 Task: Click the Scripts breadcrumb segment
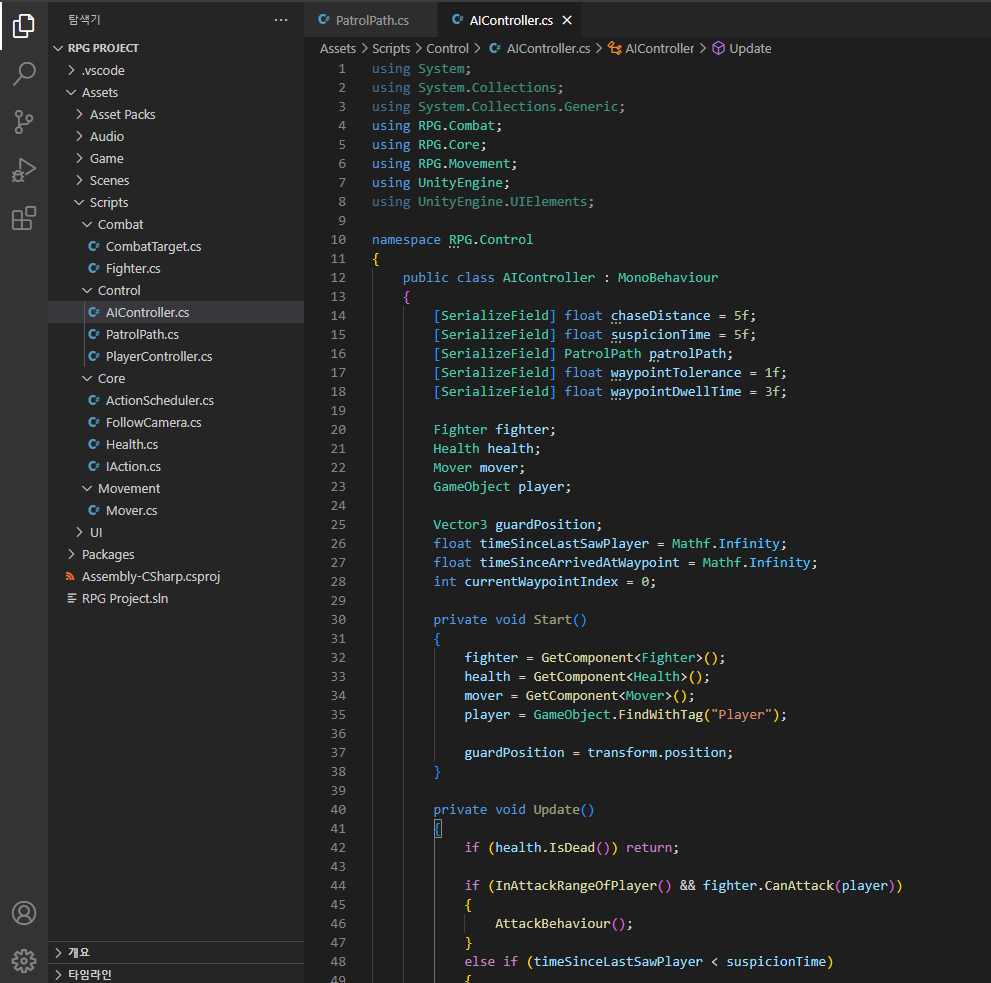tap(391, 48)
